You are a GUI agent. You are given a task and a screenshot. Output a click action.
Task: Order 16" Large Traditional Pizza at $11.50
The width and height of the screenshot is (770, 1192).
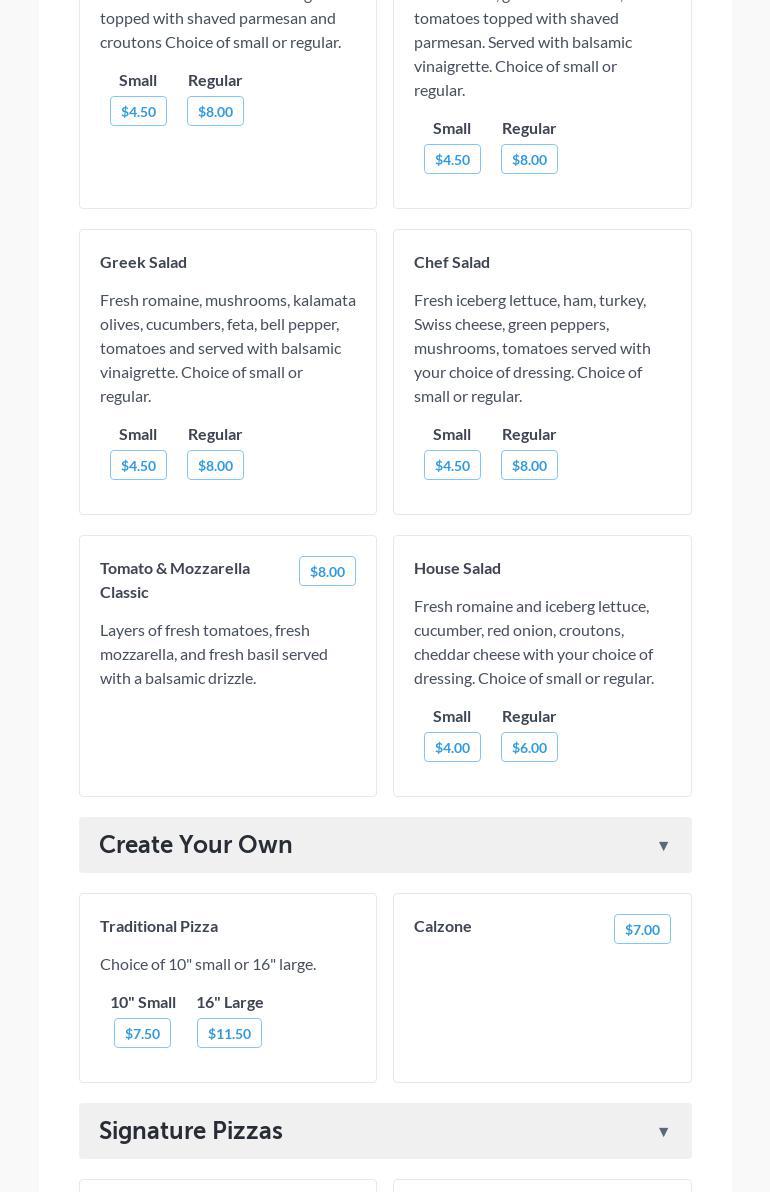click(229, 1034)
